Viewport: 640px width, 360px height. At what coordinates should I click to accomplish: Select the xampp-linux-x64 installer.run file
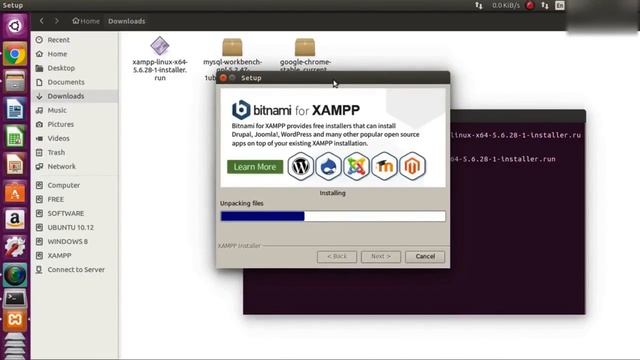pyautogui.click(x=160, y=59)
